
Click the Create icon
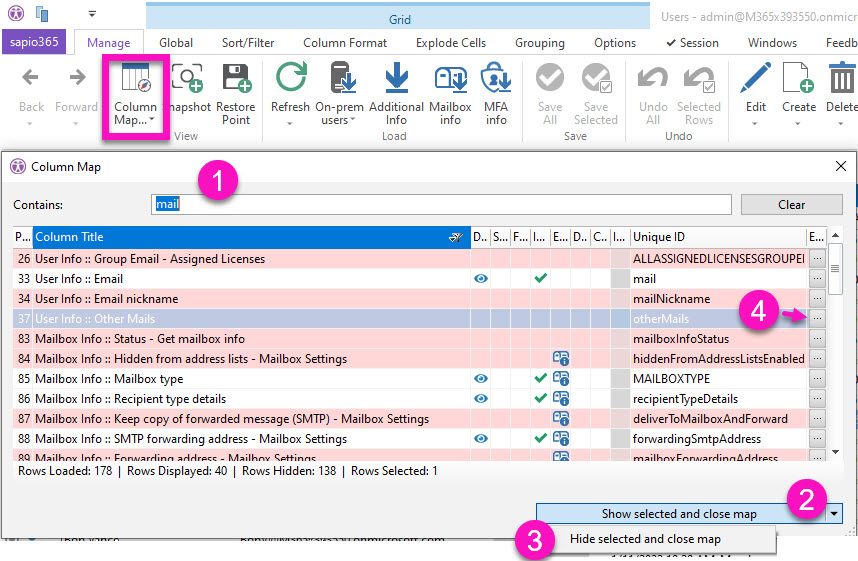coord(798,77)
